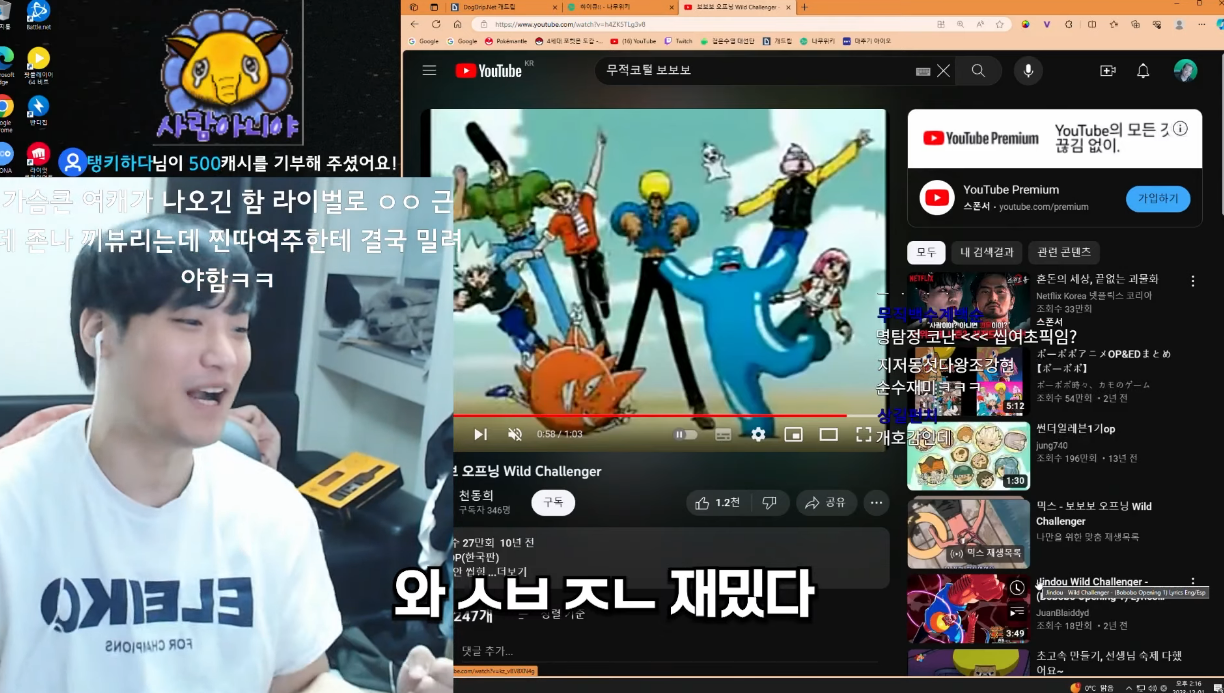Open Jindou Wild Challenger video options menu
Screen dimensions: 1224x693
[1193, 581]
